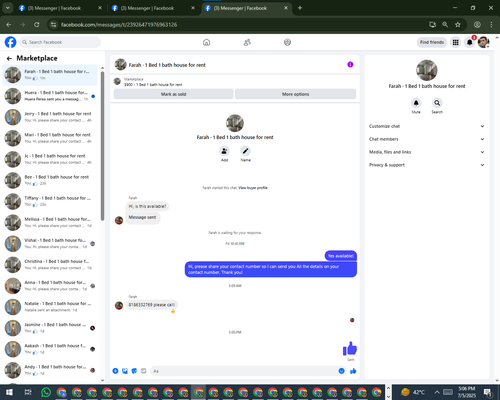Click the '8186332769 please call' message
The height and width of the screenshot is (400, 500).
click(x=152, y=305)
